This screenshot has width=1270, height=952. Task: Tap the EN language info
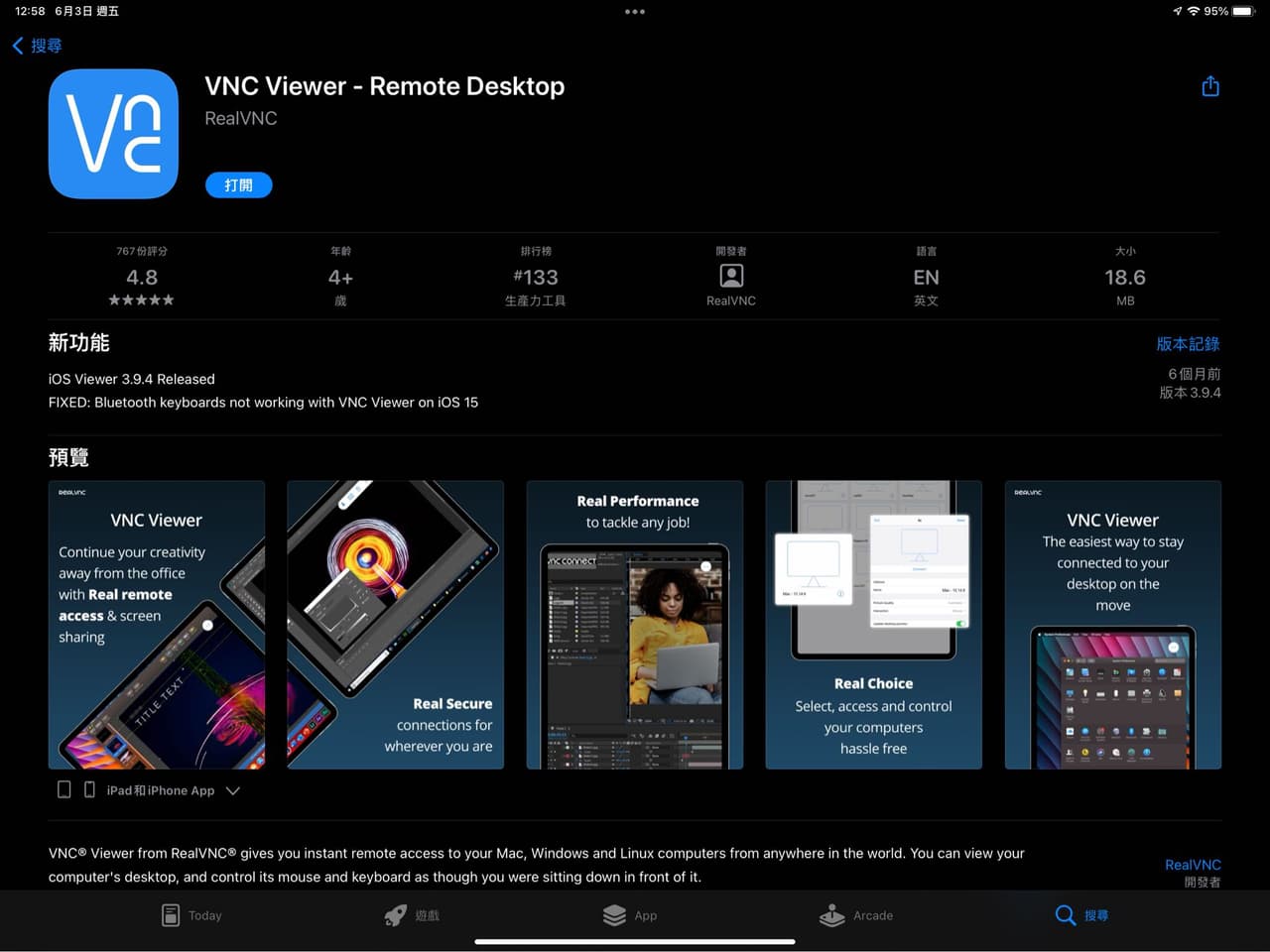926,278
